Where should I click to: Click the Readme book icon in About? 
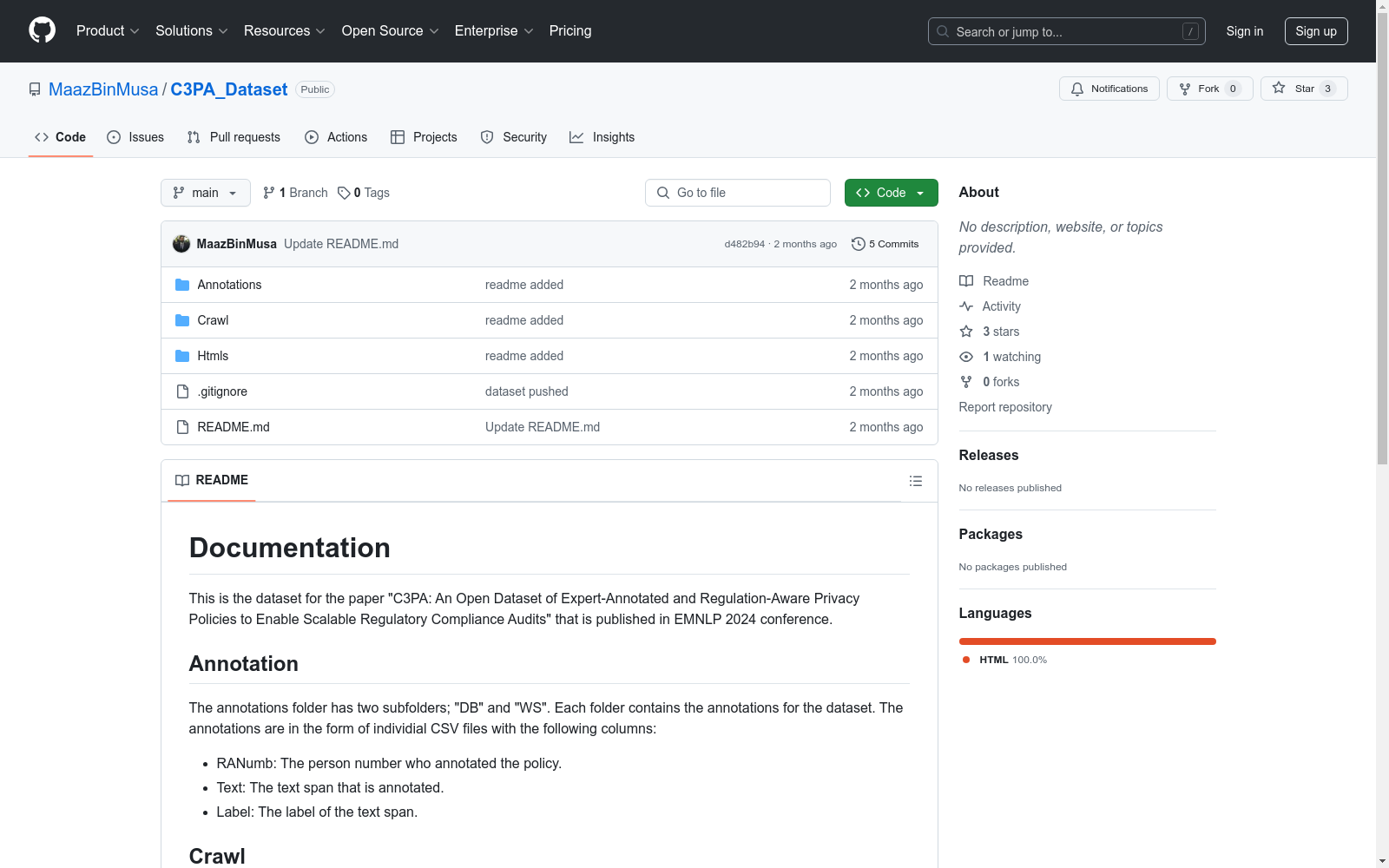tap(966, 281)
